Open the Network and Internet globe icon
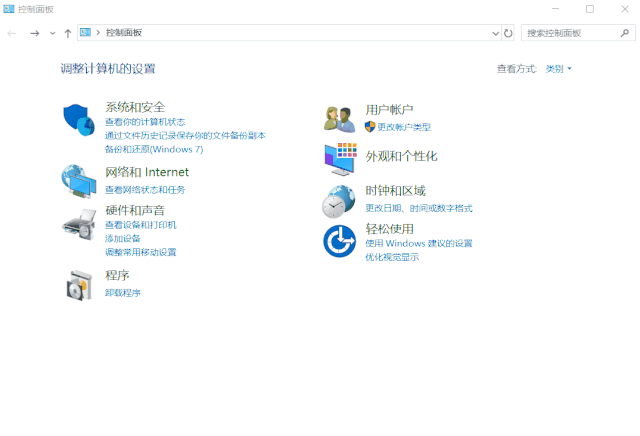This screenshot has width=640, height=436. click(x=79, y=181)
